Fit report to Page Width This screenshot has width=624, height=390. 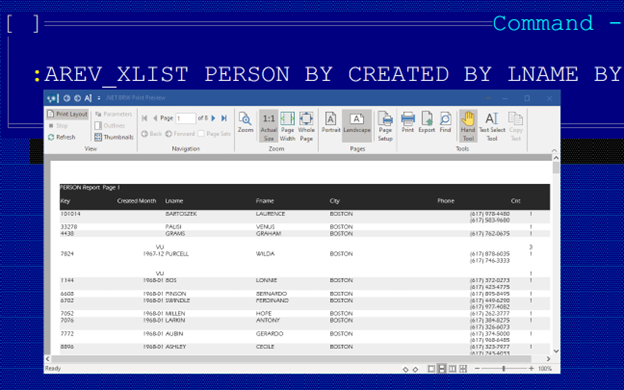click(287, 126)
